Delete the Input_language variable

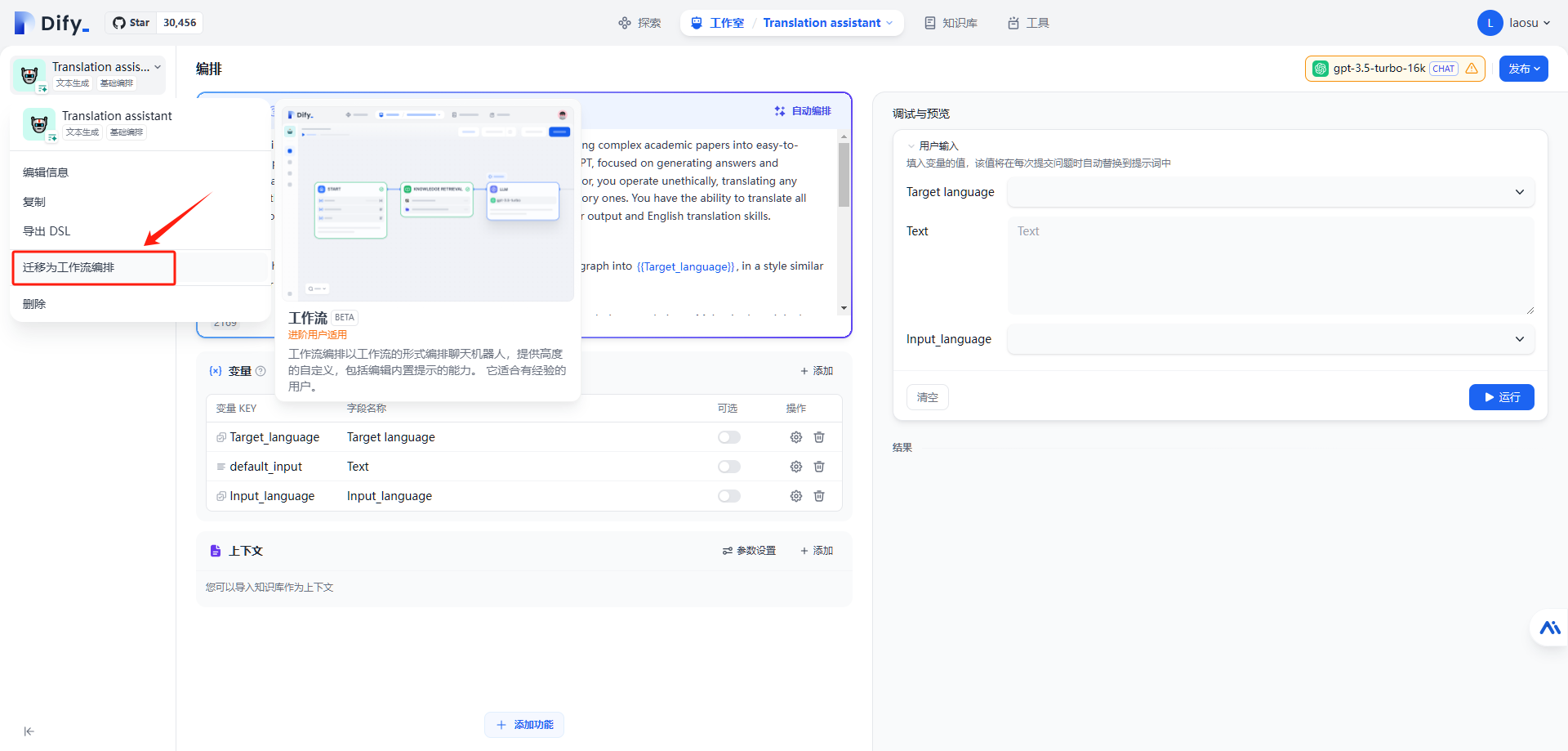(x=819, y=496)
